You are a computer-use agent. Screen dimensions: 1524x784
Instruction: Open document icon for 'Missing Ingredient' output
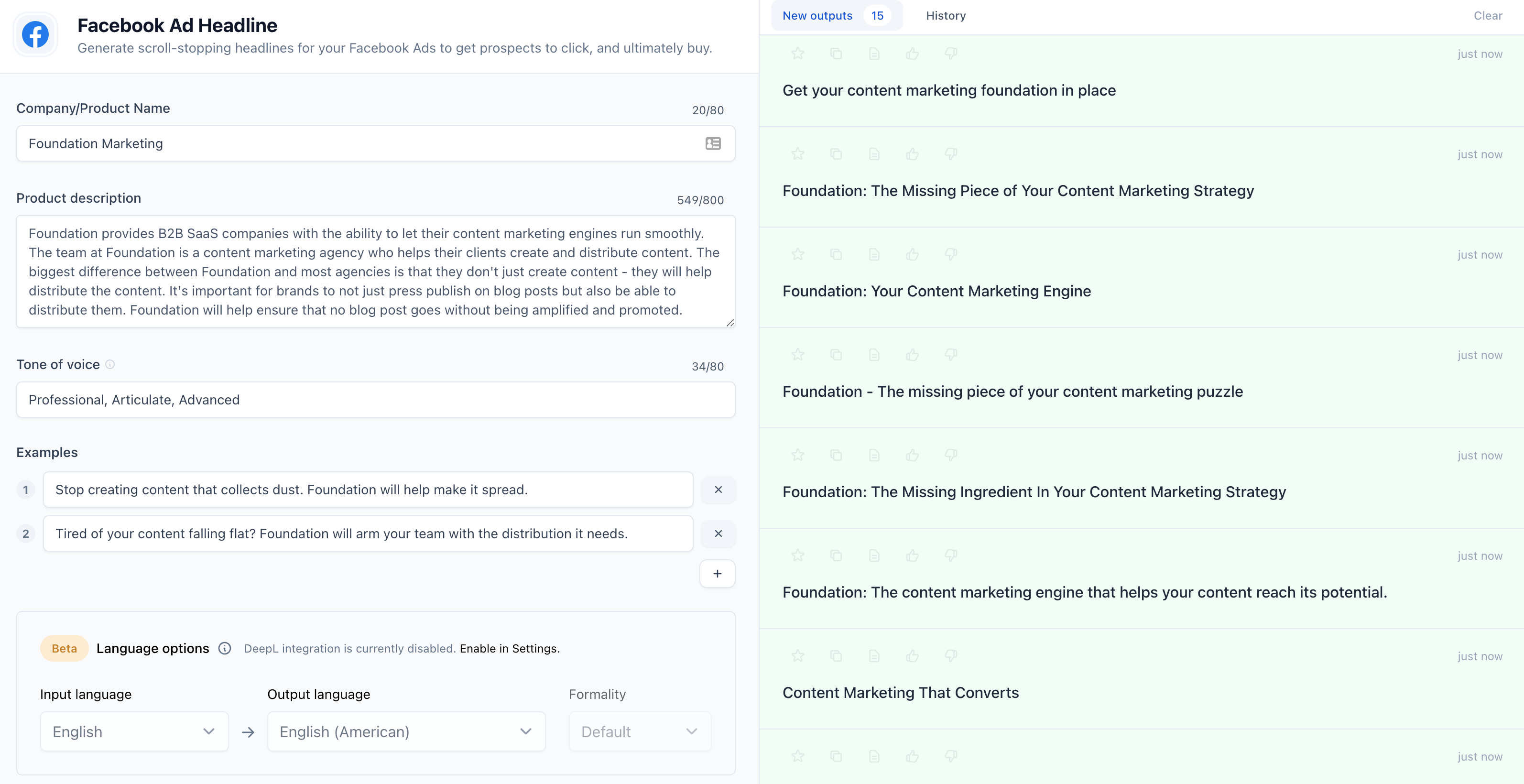(874, 455)
